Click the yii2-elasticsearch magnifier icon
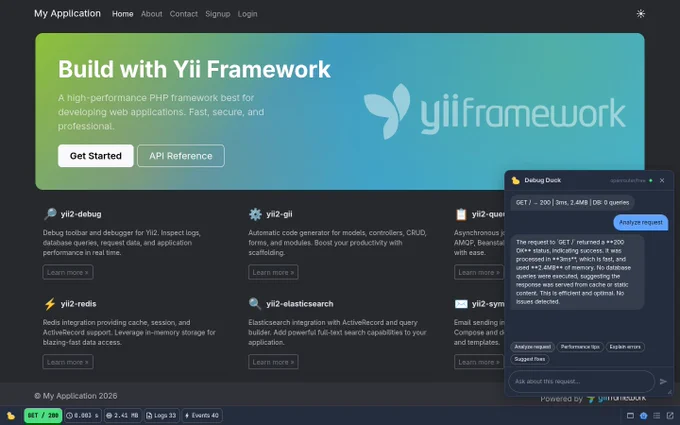The height and width of the screenshot is (425, 680). click(x=255, y=304)
